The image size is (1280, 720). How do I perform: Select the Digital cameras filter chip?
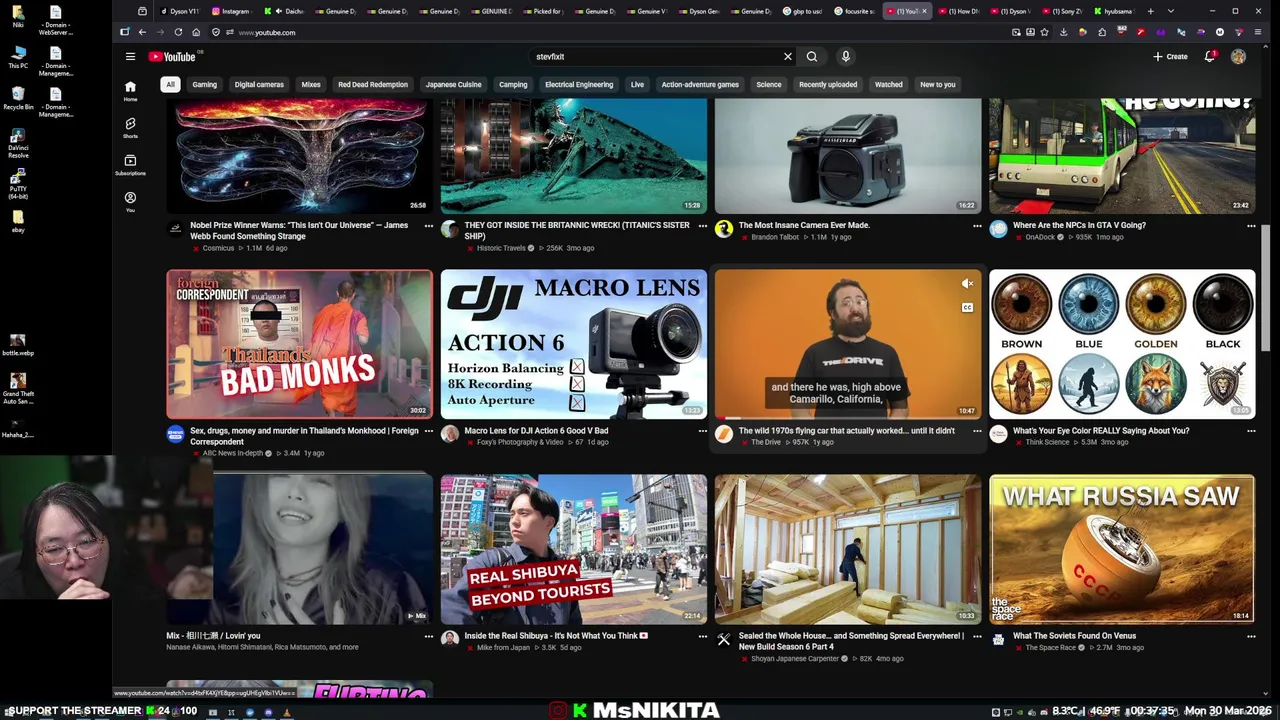259,84
